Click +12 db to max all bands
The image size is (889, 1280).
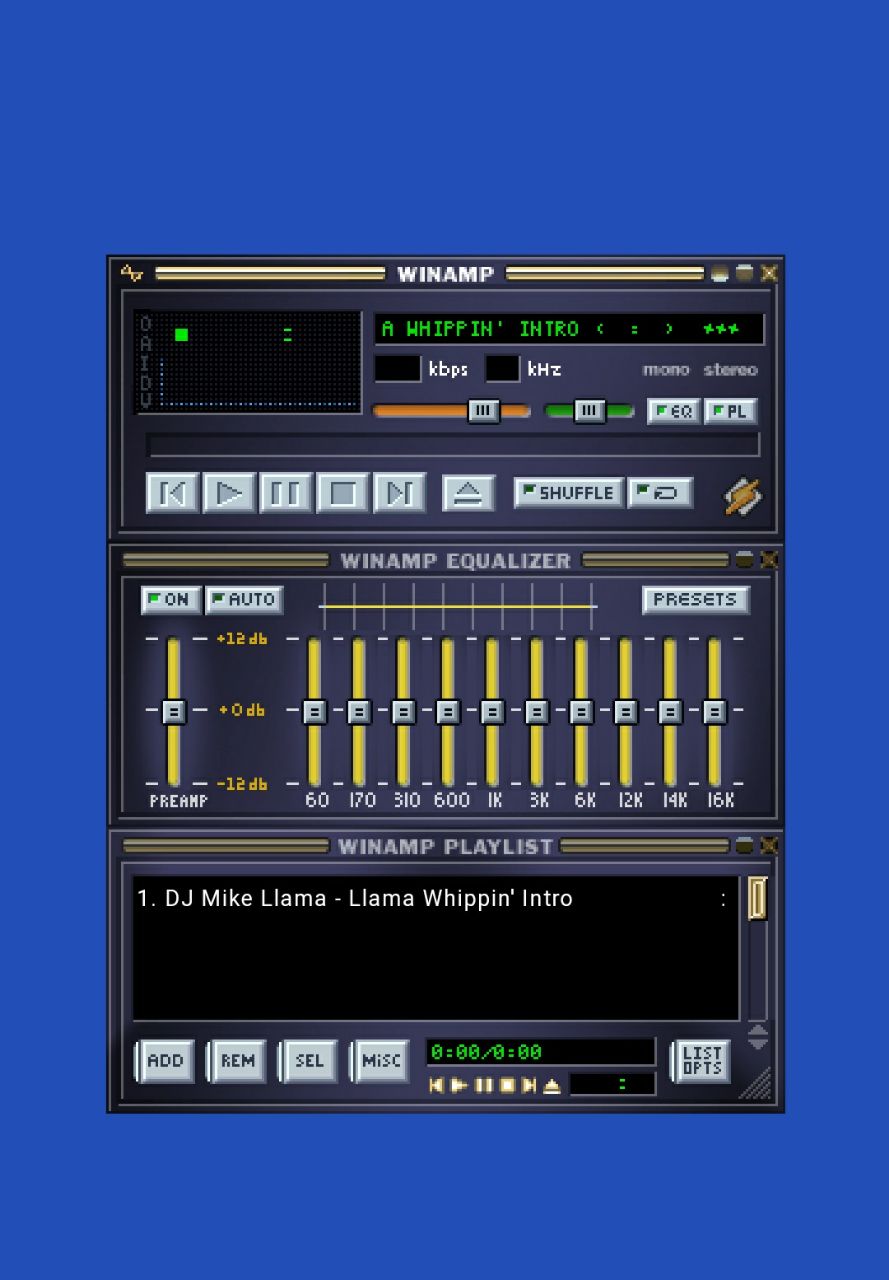click(x=242, y=638)
